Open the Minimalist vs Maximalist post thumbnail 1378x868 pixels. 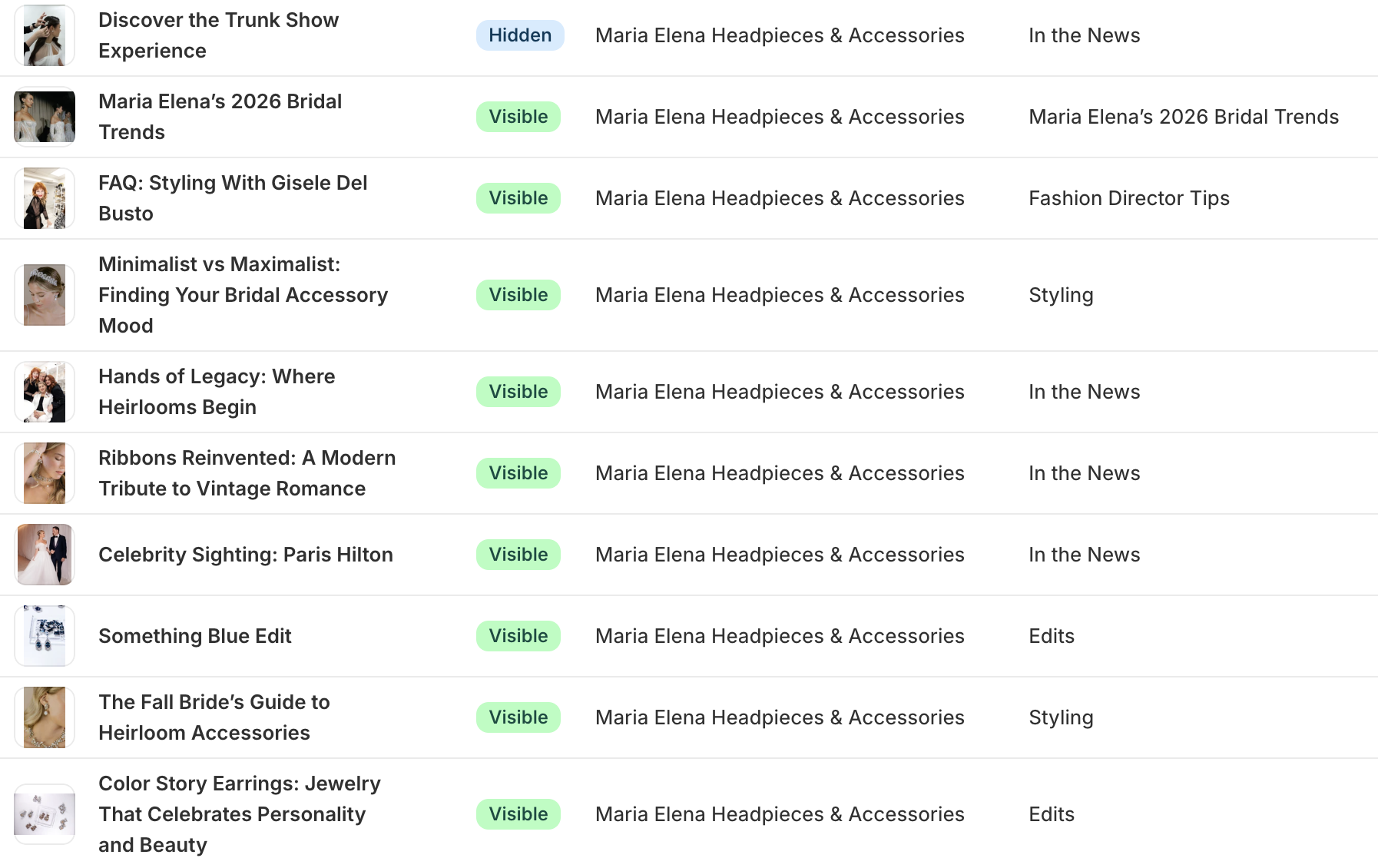(x=45, y=295)
